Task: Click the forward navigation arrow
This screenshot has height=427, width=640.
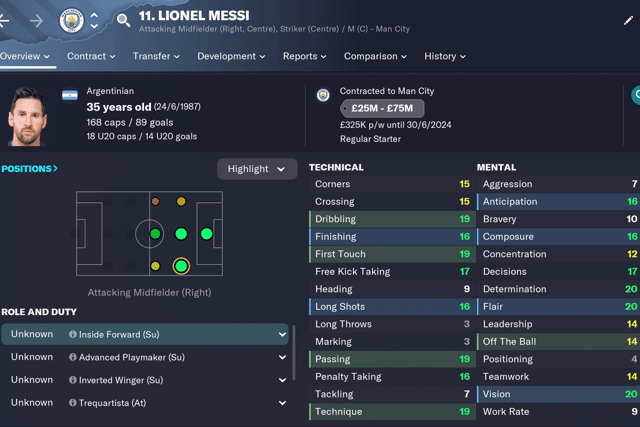Action: click(36, 20)
